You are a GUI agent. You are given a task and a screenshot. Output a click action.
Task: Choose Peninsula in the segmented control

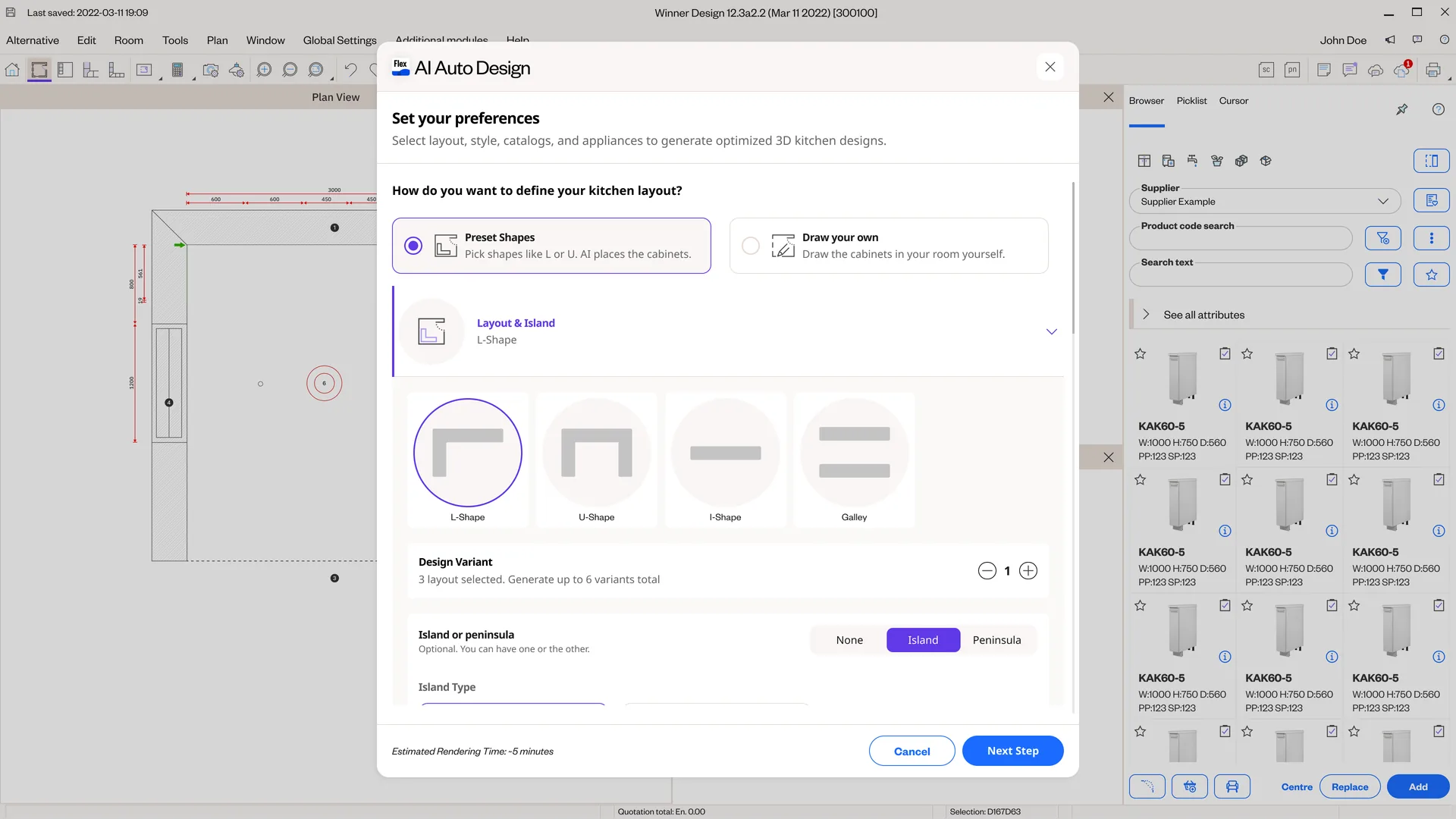pyautogui.click(x=996, y=640)
